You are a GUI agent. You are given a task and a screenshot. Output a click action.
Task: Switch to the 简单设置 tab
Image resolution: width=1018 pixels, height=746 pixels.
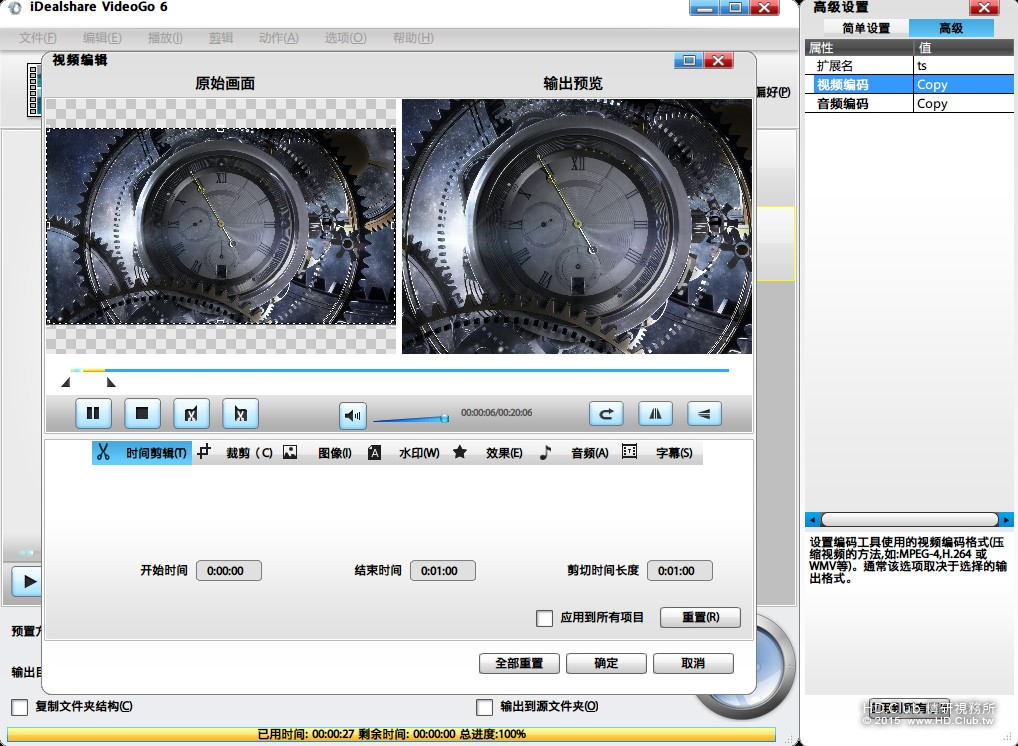[866, 28]
